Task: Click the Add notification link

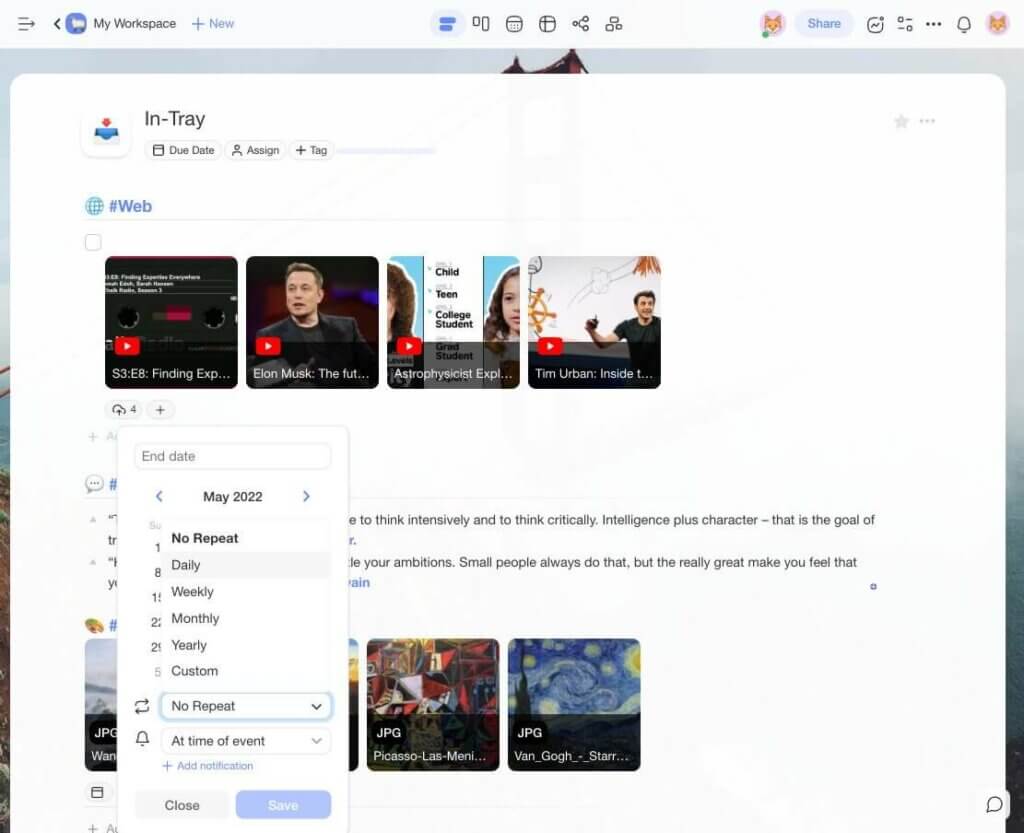Action: (x=208, y=766)
